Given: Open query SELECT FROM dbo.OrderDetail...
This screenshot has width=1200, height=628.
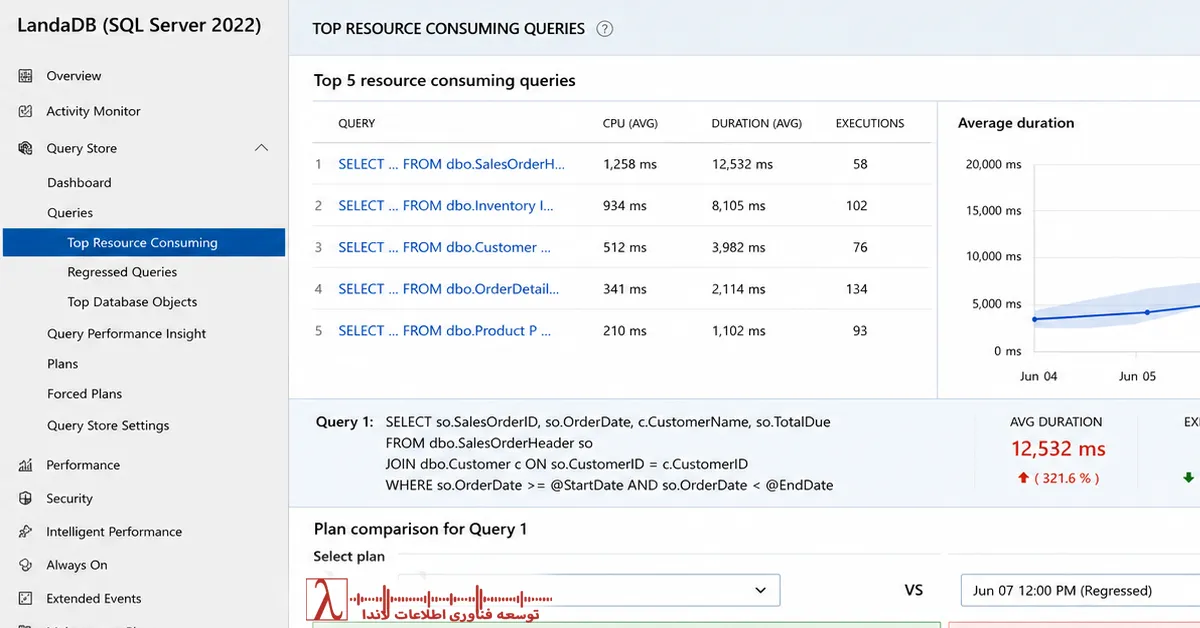Looking at the screenshot, I should pos(448,289).
